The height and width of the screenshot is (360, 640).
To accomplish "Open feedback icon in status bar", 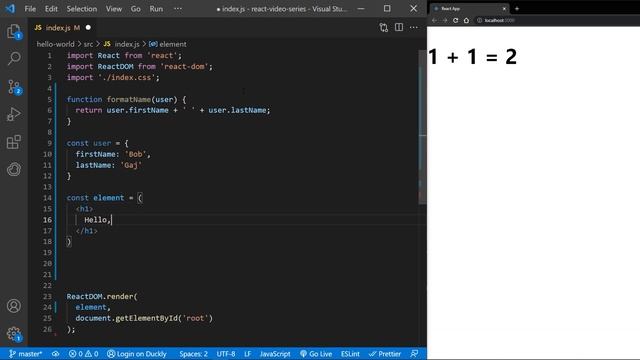I will pyautogui.click(x=414, y=354).
